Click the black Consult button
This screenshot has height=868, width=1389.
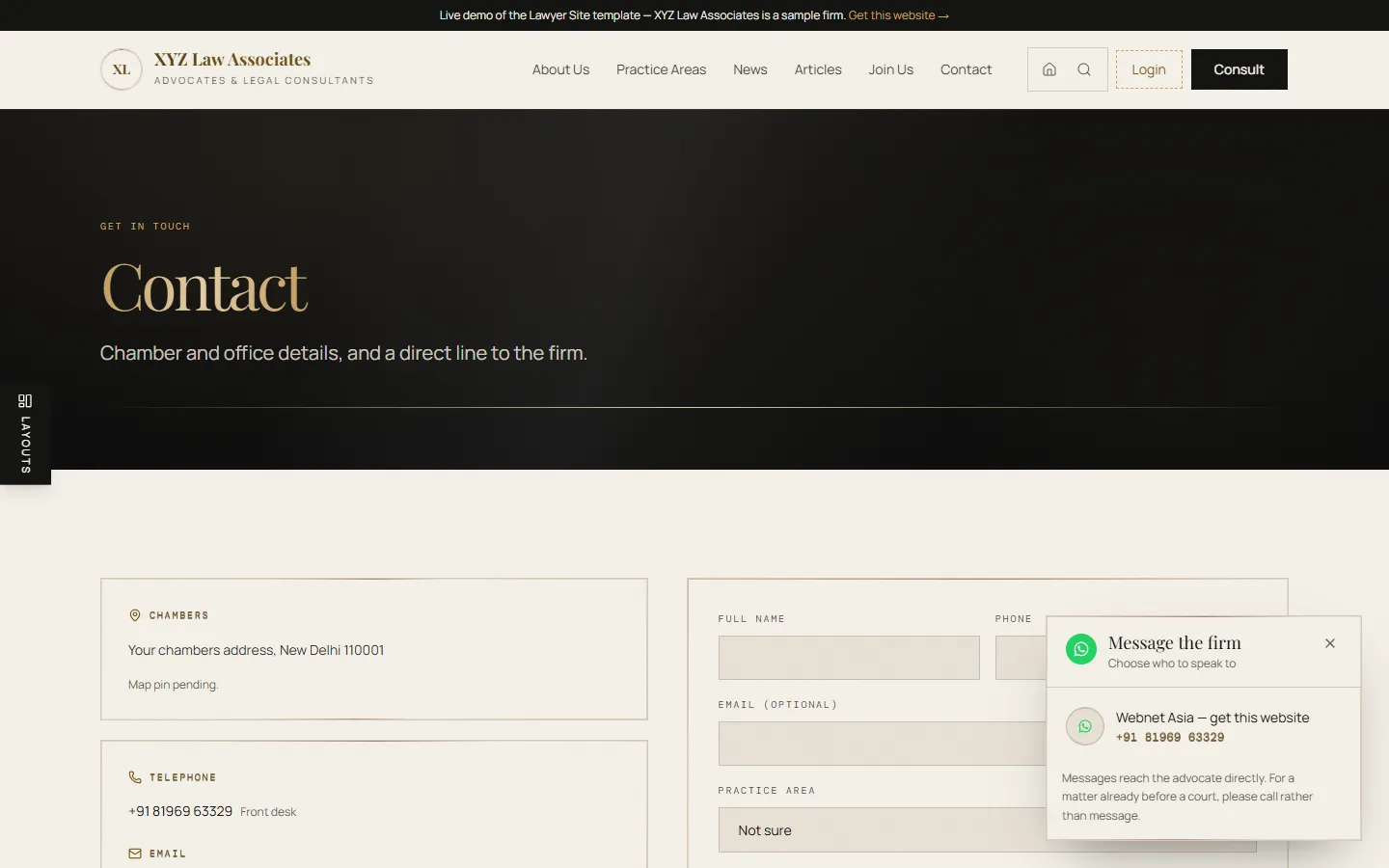(1239, 69)
